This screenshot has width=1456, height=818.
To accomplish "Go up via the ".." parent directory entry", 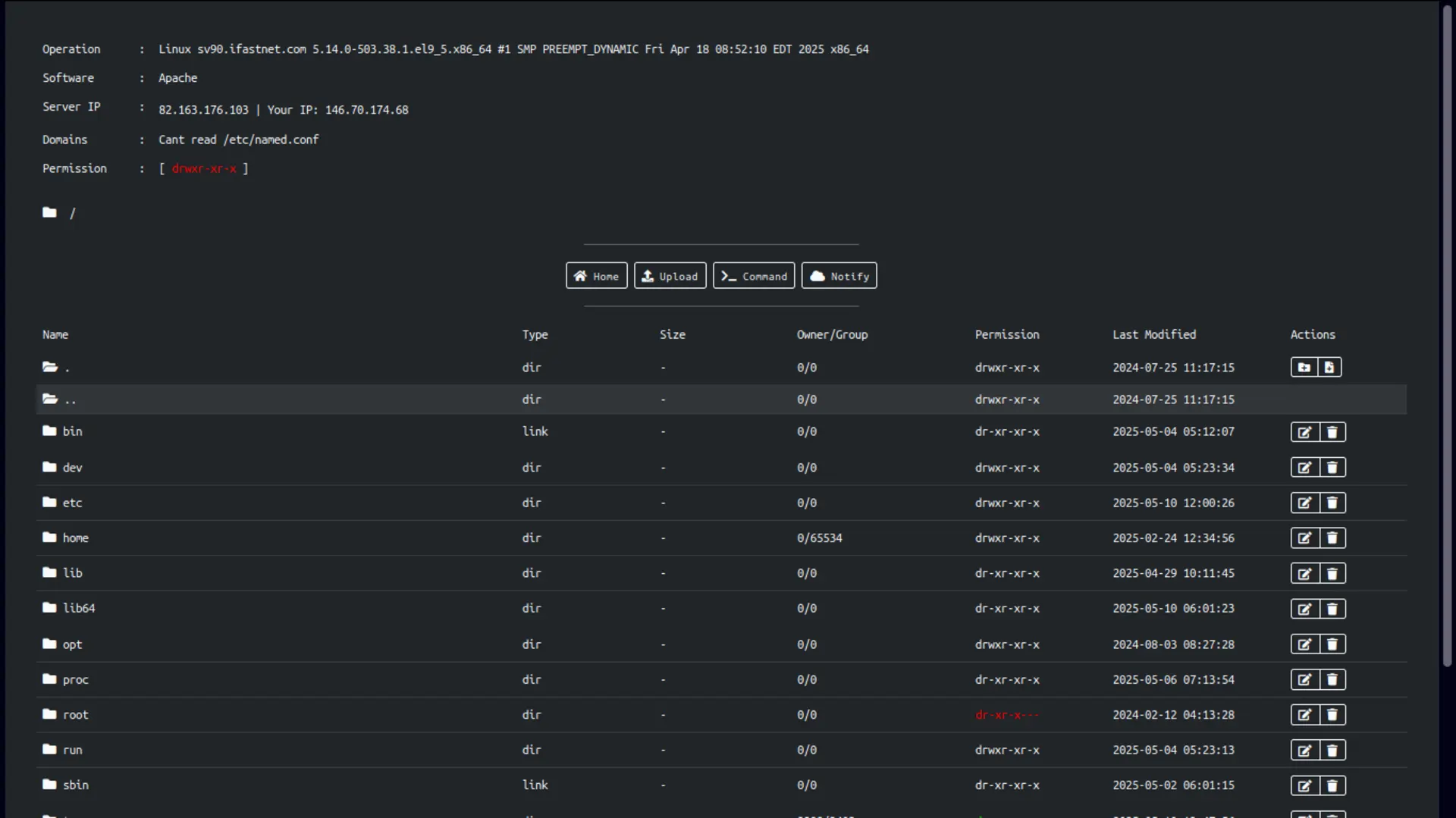I will click(x=70, y=400).
